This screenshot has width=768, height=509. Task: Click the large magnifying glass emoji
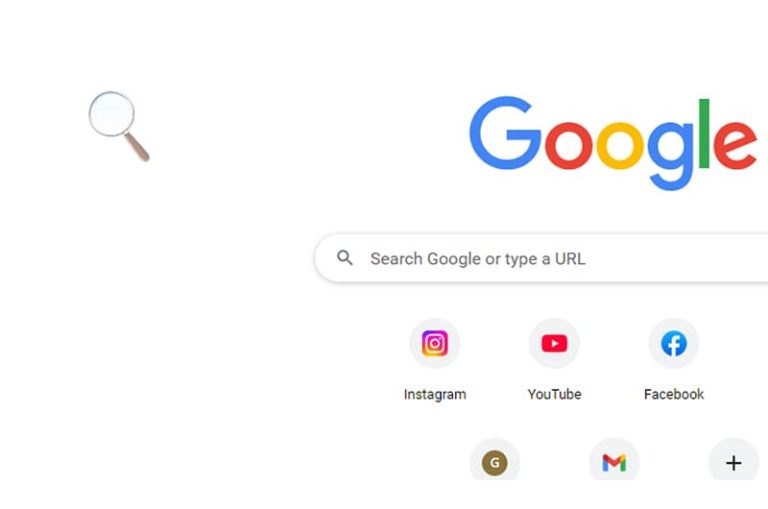[x=119, y=126]
